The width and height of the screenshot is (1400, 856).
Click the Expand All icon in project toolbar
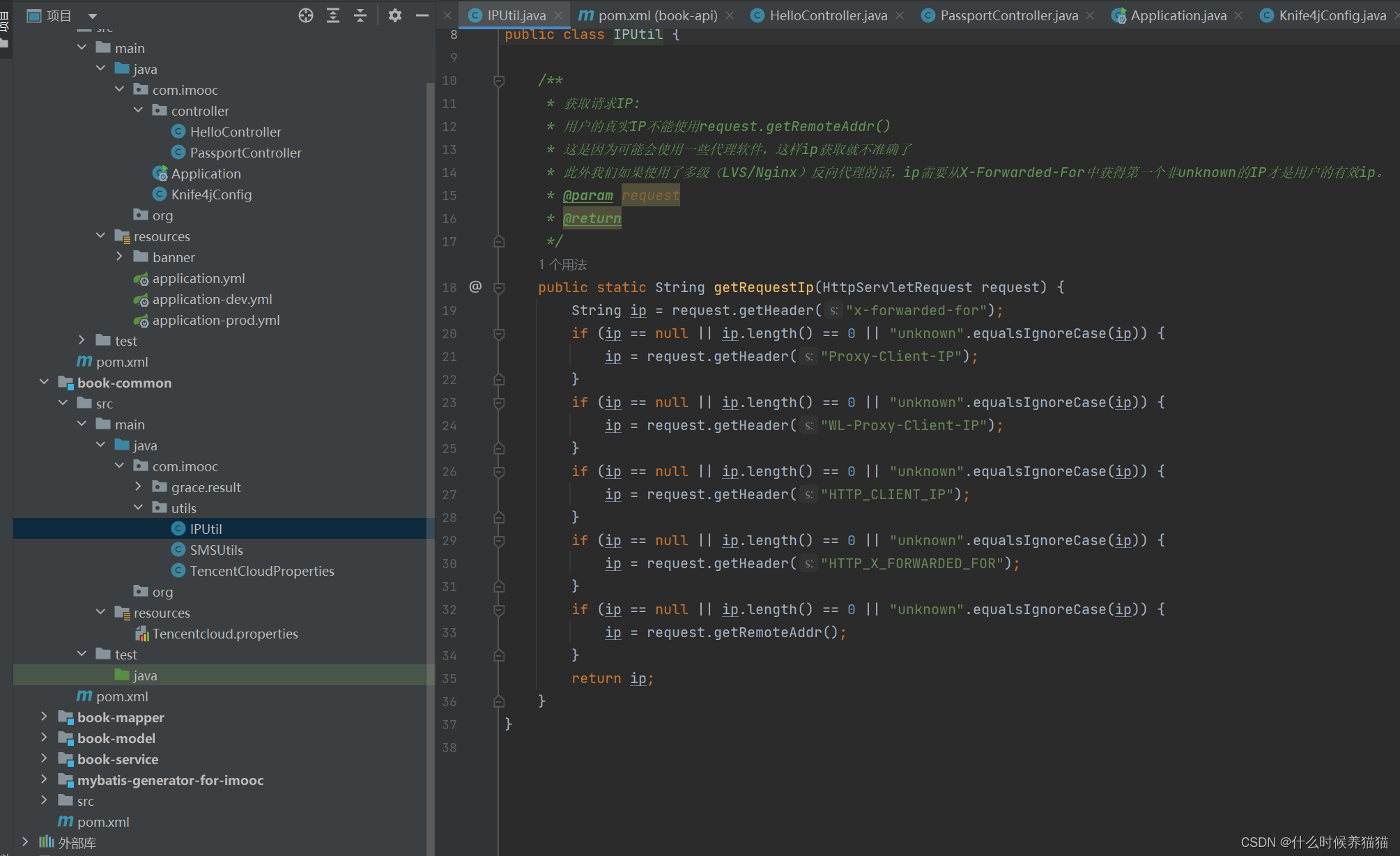pyautogui.click(x=333, y=15)
